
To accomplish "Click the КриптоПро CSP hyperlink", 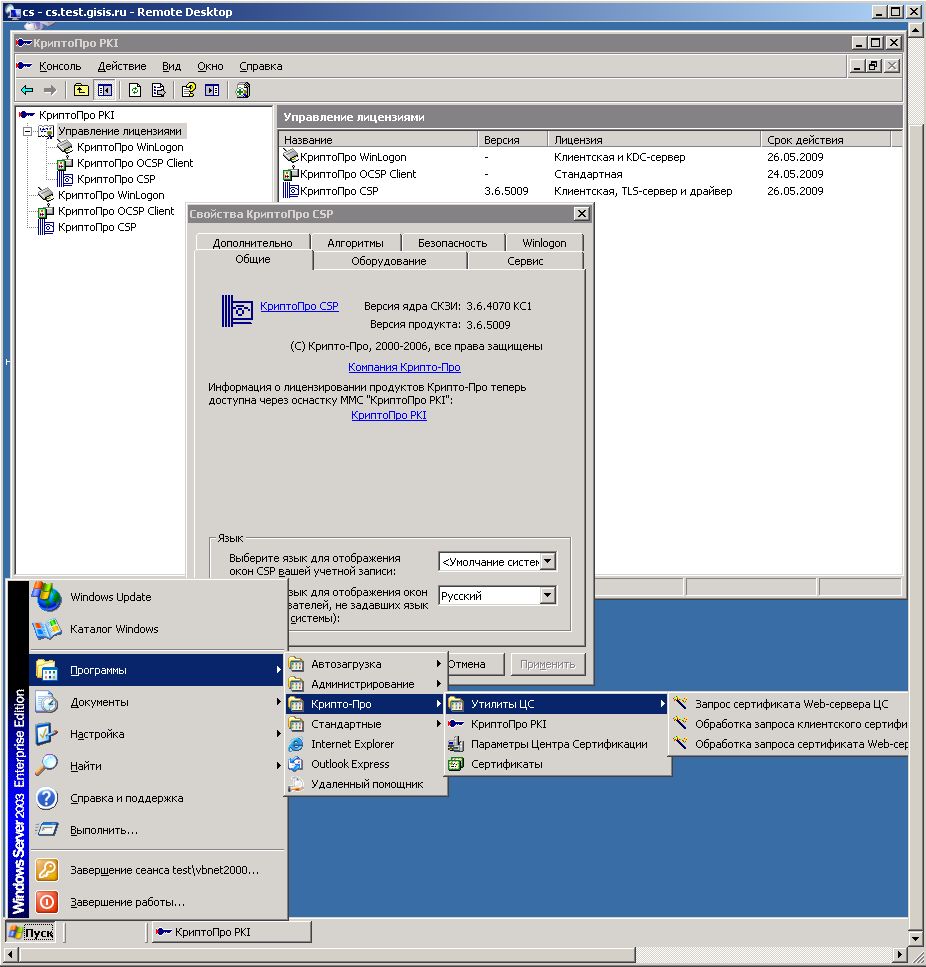I will click(x=299, y=306).
